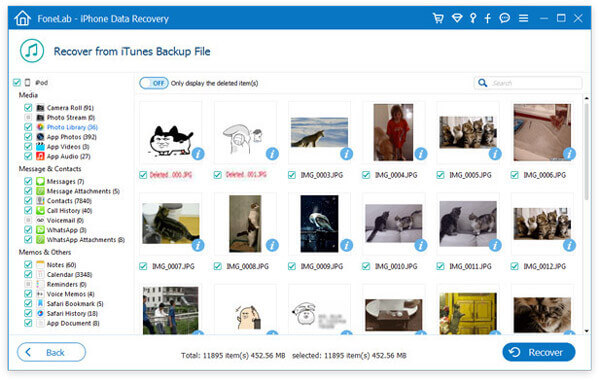Select the IMG_0004.JPG child thumbnail
600x381 pixels.
[393, 132]
